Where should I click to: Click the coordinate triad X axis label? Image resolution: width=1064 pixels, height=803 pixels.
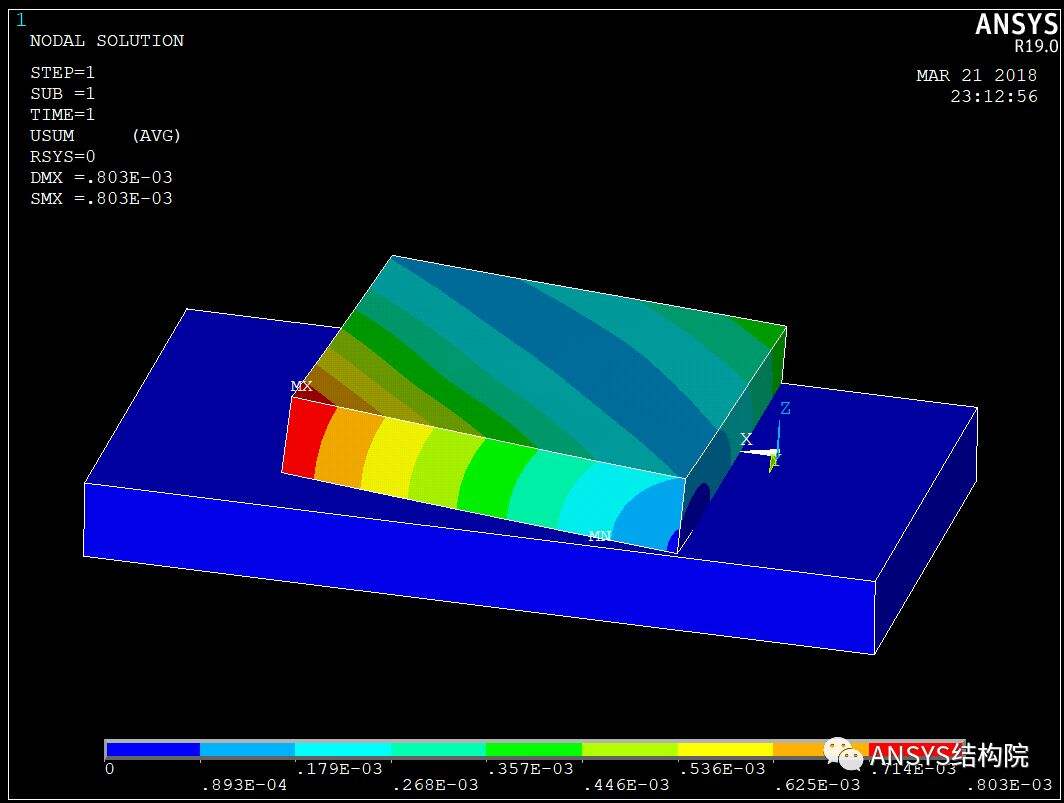[x=746, y=439]
